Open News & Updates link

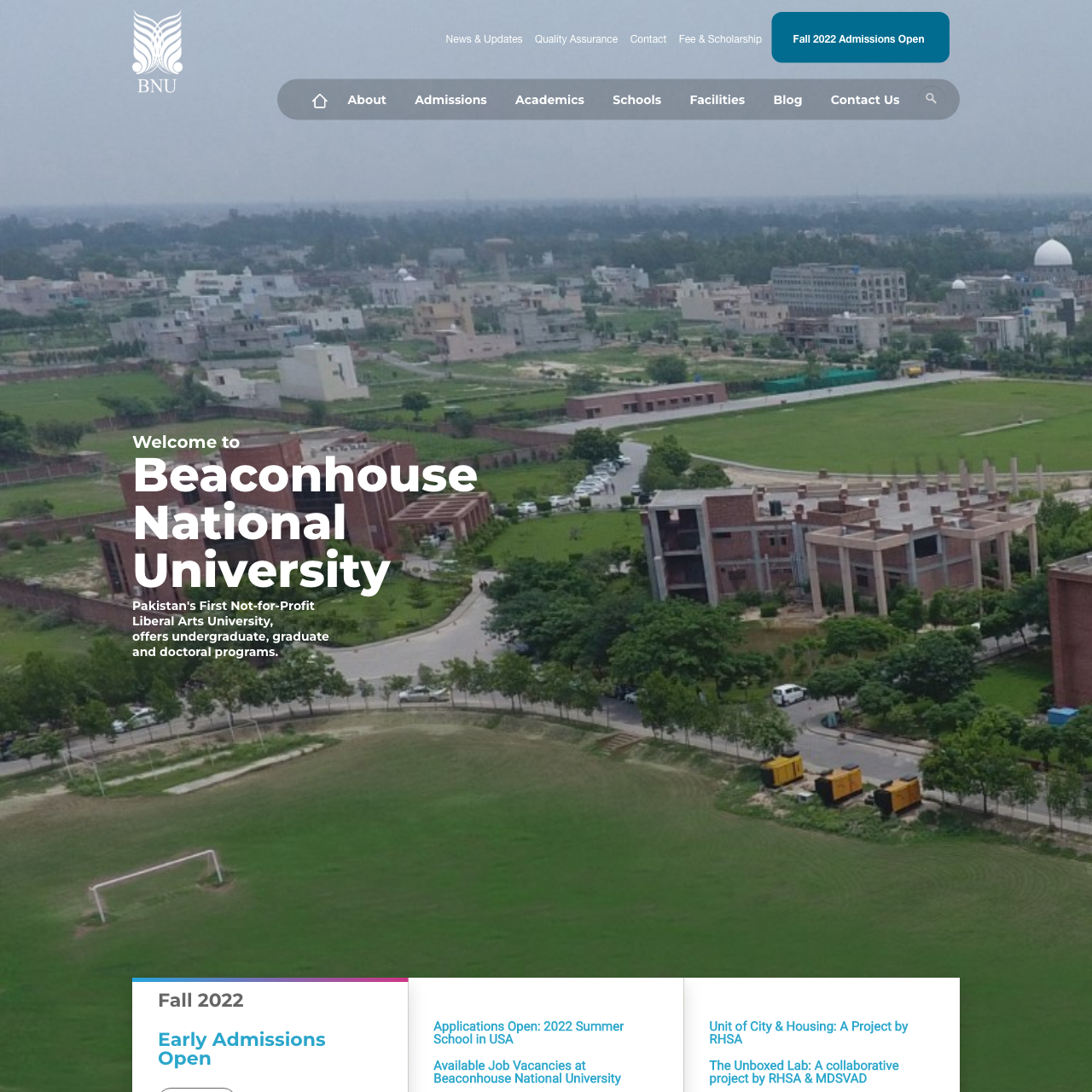click(484, 39)
